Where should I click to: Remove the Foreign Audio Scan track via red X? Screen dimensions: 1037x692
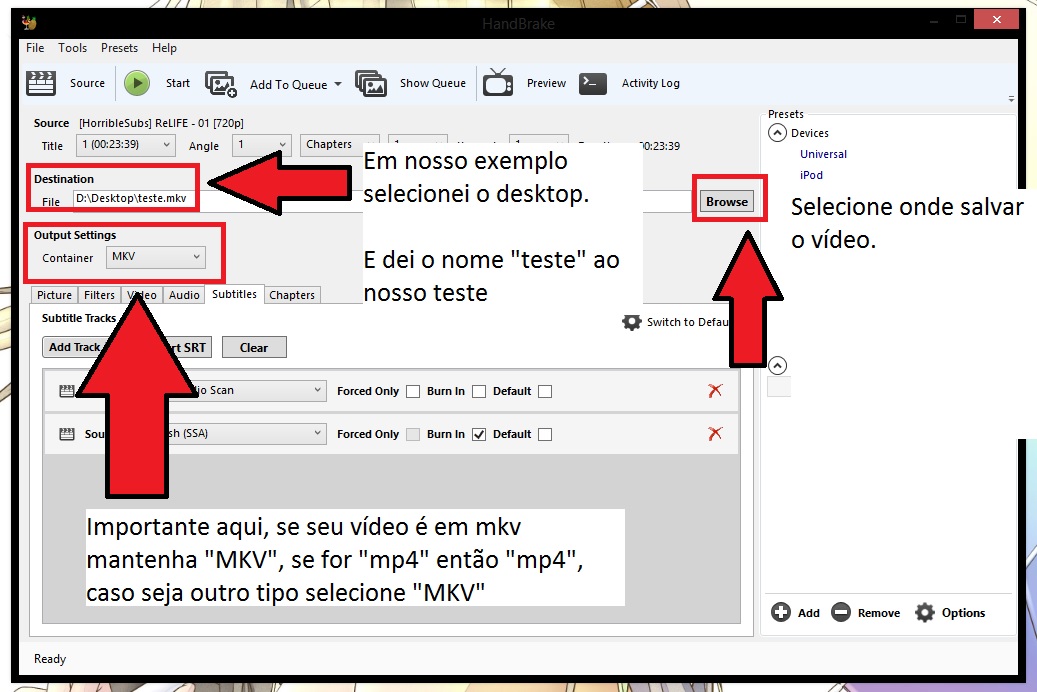[715, 390]
